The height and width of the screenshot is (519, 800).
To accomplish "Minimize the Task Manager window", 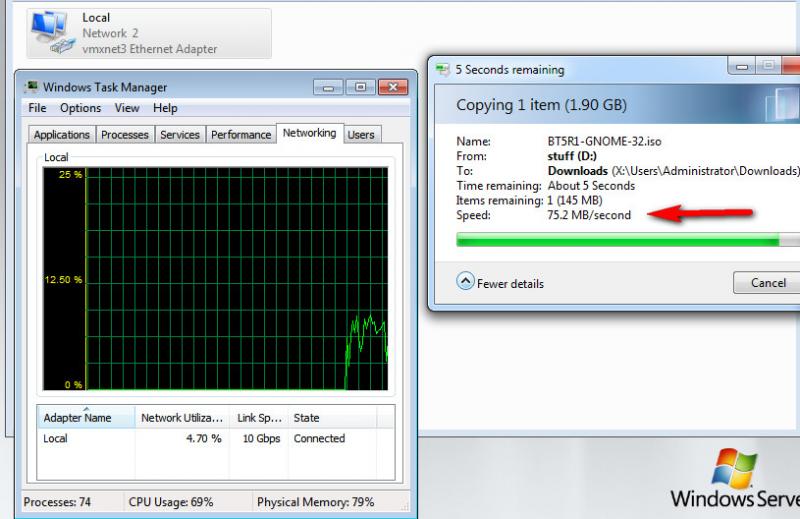I will click(x=328, y=88).
